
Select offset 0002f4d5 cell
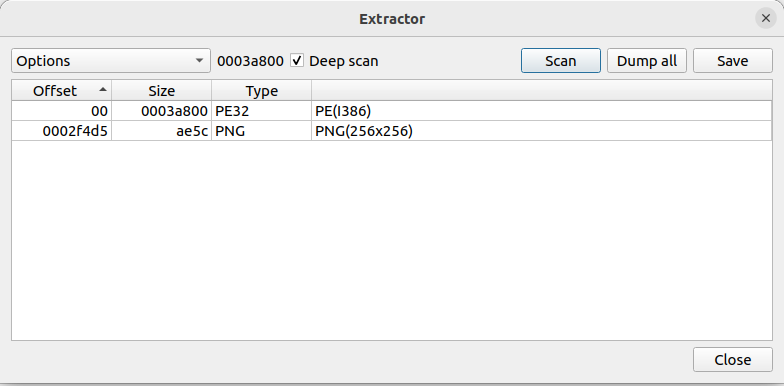(62, 131)
